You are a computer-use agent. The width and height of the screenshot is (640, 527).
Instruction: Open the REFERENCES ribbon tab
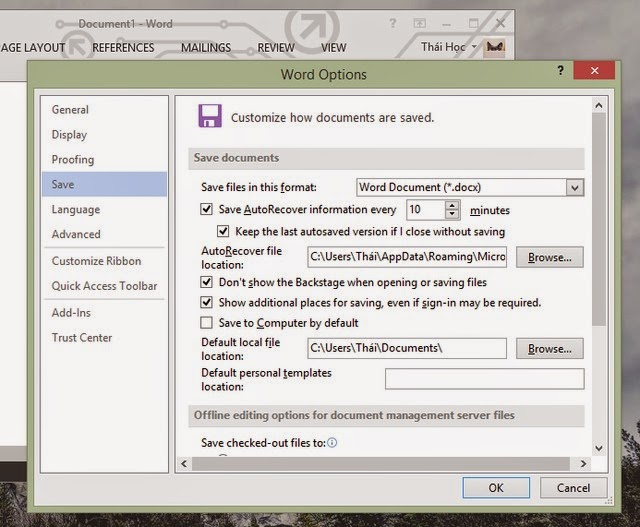[123, 48]
